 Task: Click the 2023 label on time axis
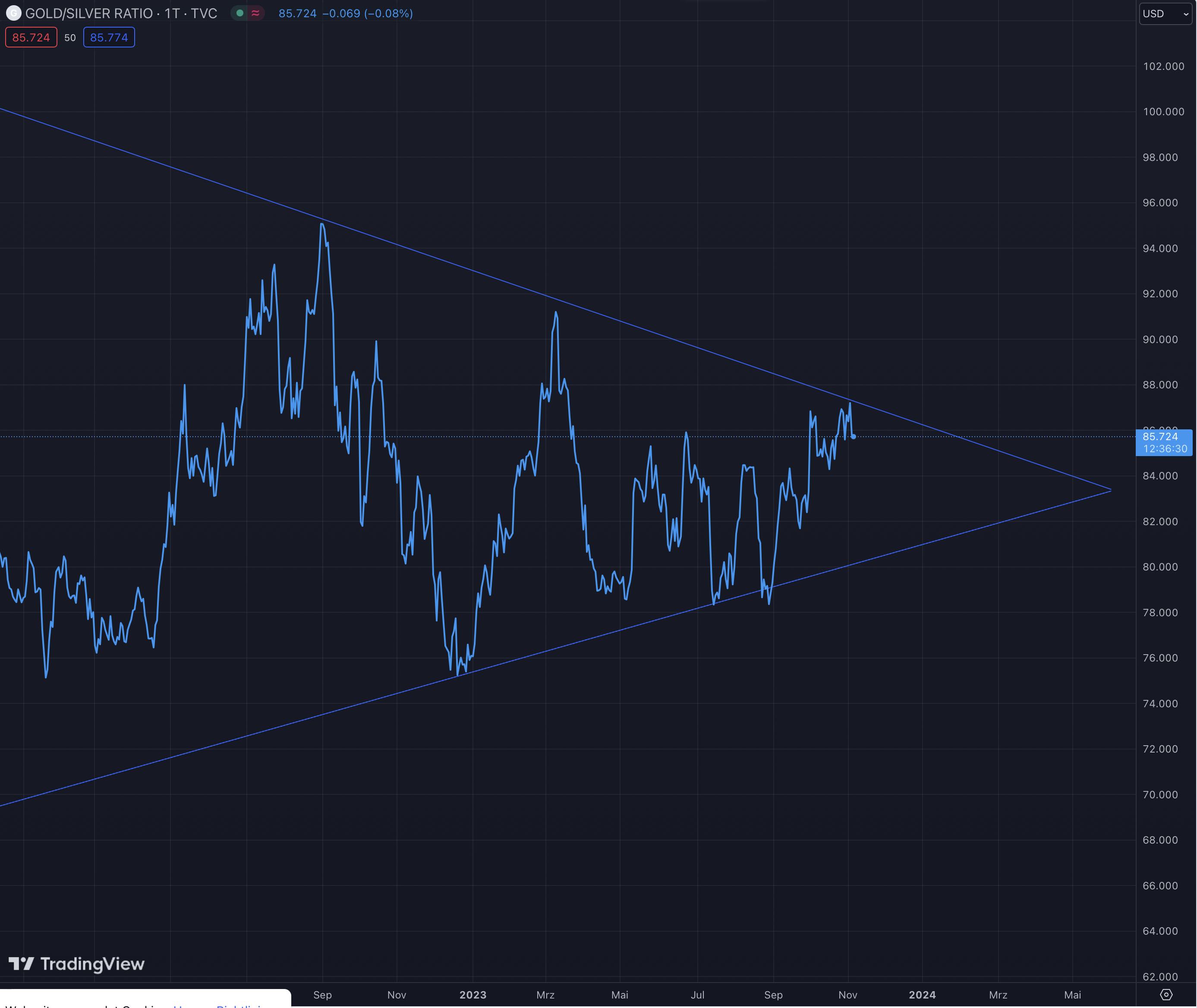[472, 995]
